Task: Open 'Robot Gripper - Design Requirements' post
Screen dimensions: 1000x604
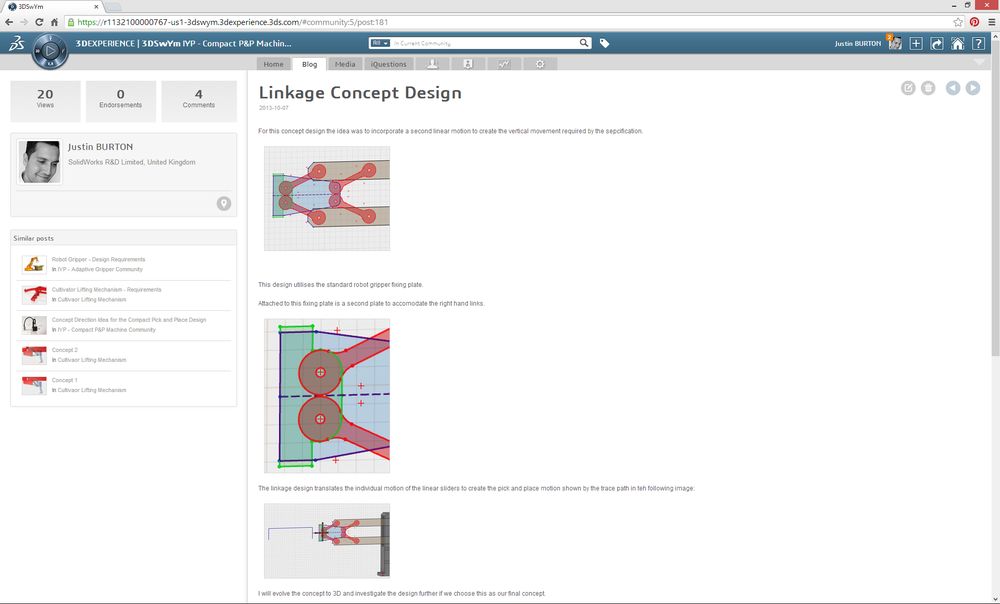Action: tap(98, 260)
